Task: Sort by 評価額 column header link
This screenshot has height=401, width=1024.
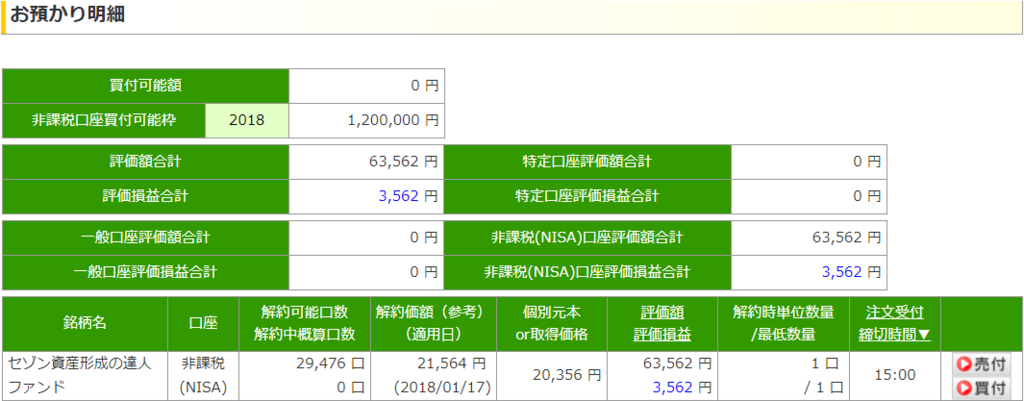Action: (x=662, y=312)
